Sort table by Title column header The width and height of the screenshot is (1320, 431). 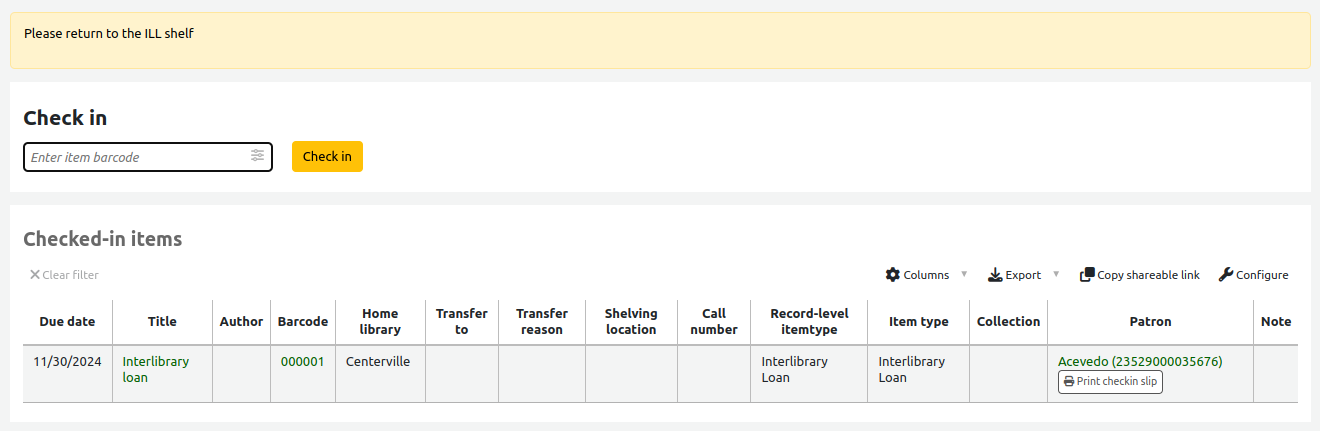[162, 322]
